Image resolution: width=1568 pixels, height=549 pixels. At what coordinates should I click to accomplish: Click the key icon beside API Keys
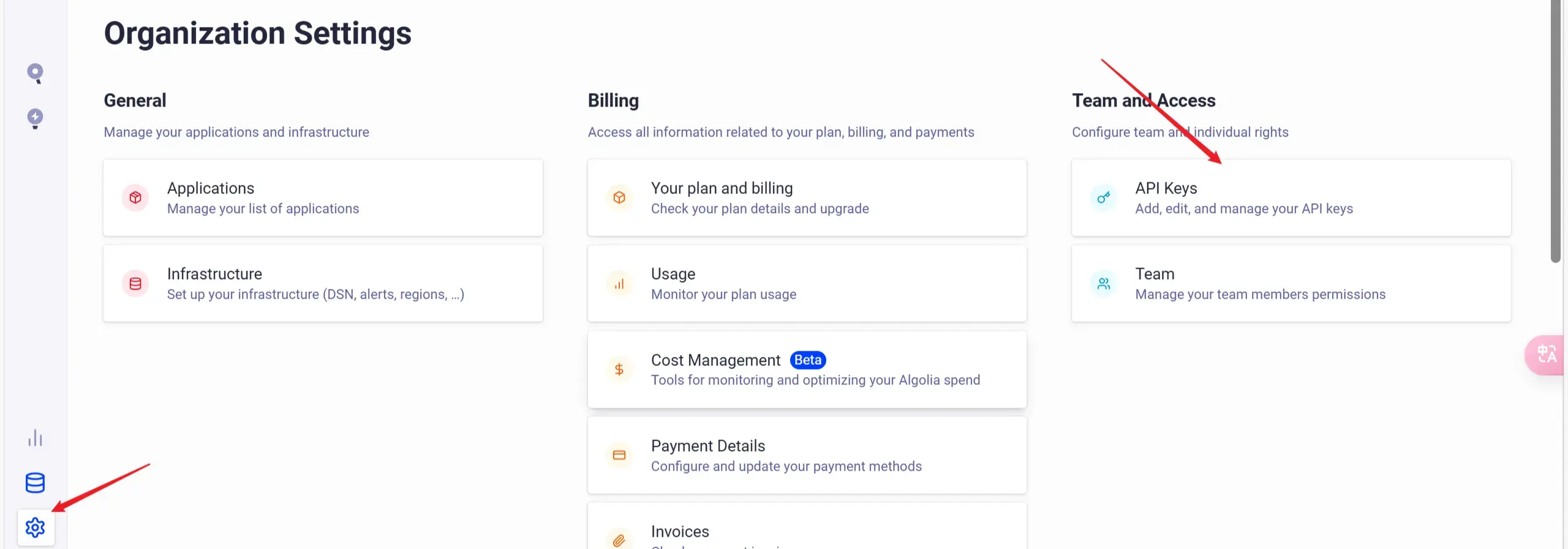tap(1104, 198)
